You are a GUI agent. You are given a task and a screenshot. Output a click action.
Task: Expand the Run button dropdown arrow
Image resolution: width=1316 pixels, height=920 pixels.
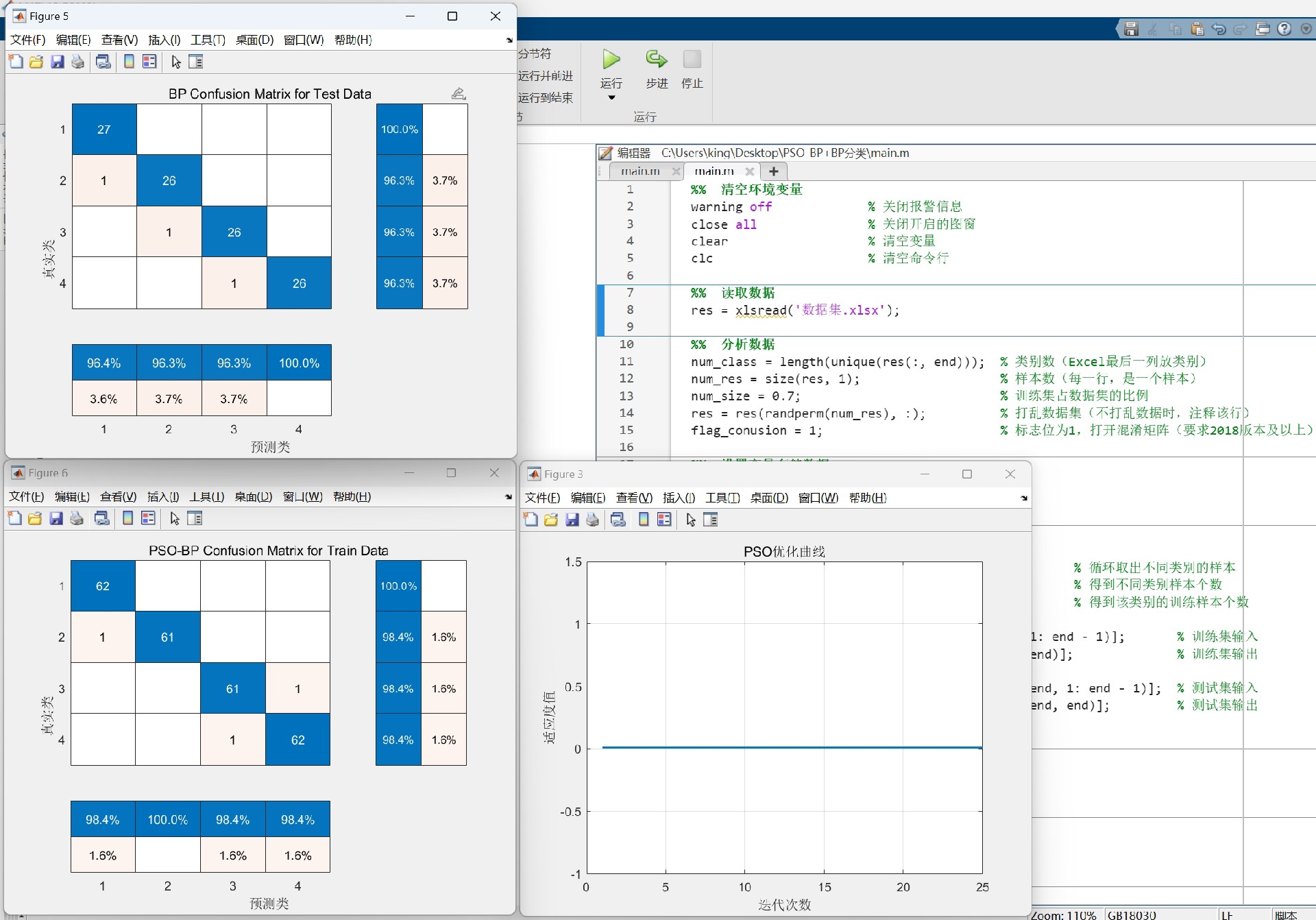pyautogui.click(x=611, y=97)
